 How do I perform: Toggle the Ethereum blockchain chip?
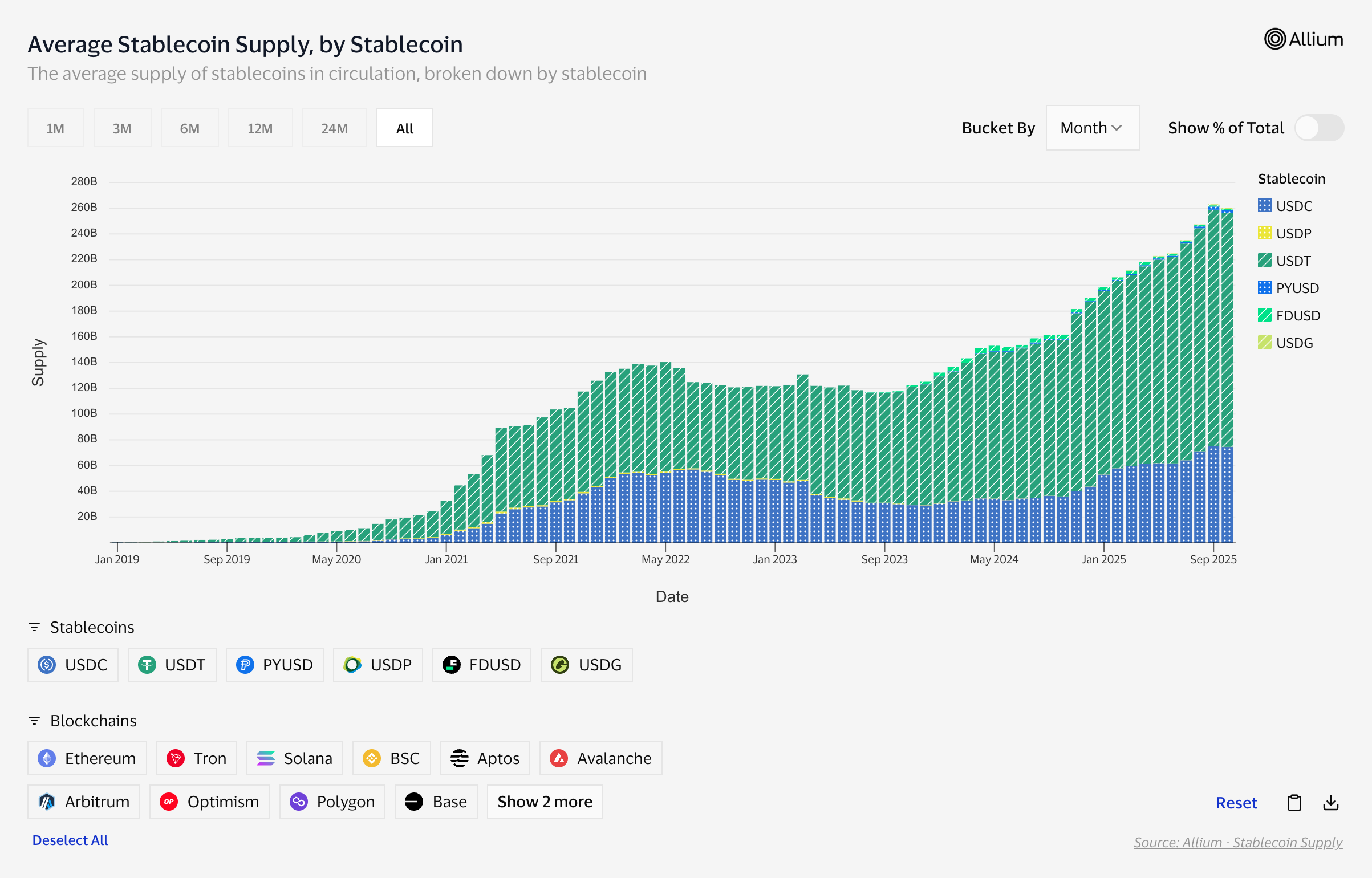[87, 758]
